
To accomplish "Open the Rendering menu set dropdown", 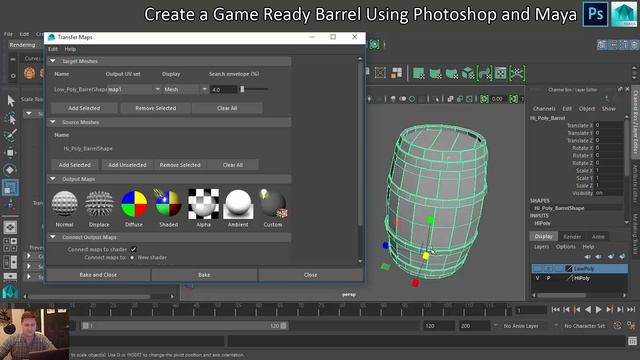I will 25,45.
